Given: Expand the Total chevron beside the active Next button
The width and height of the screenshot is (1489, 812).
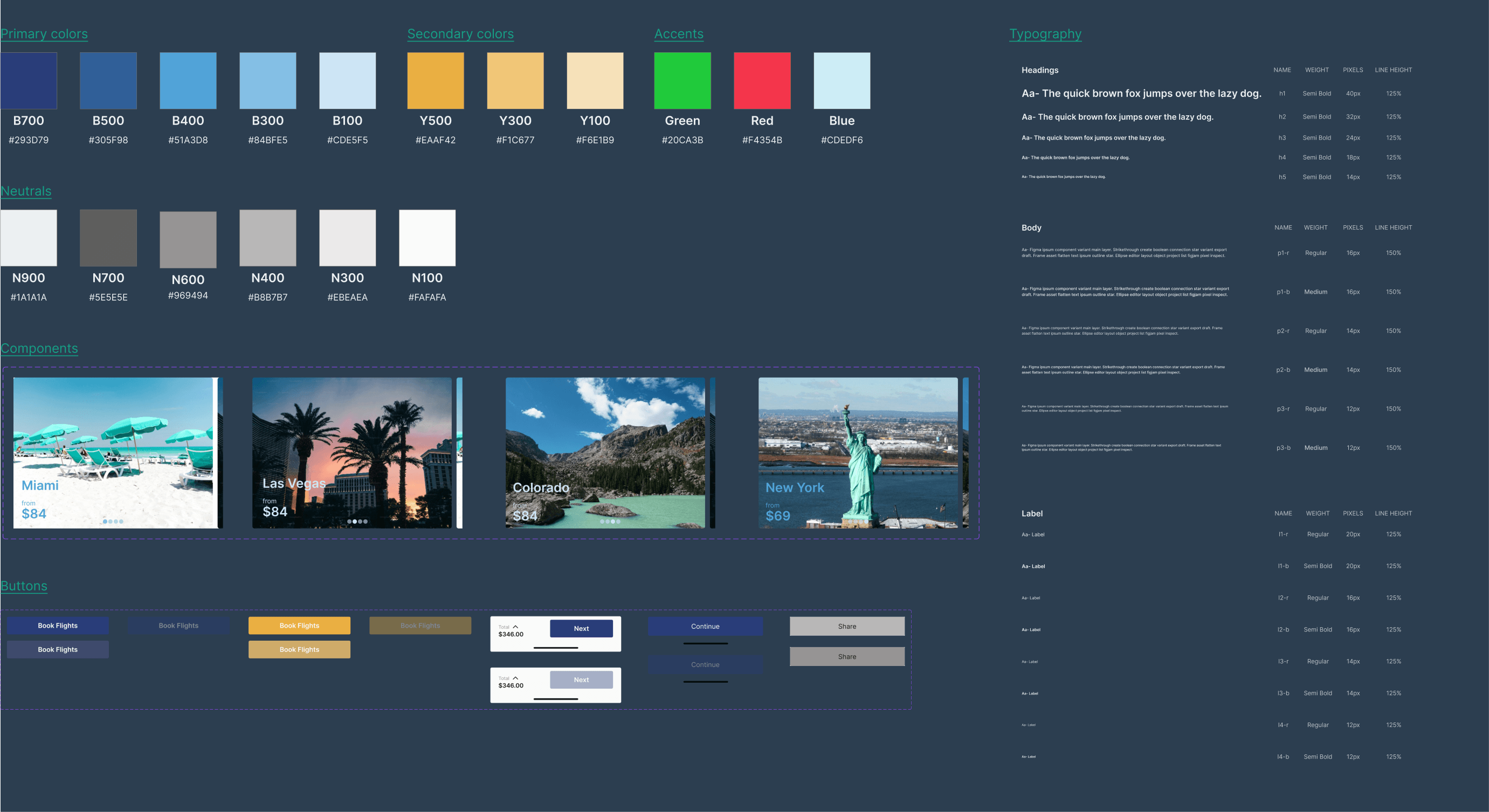Looking at the screenshot, I should (515, 627).
